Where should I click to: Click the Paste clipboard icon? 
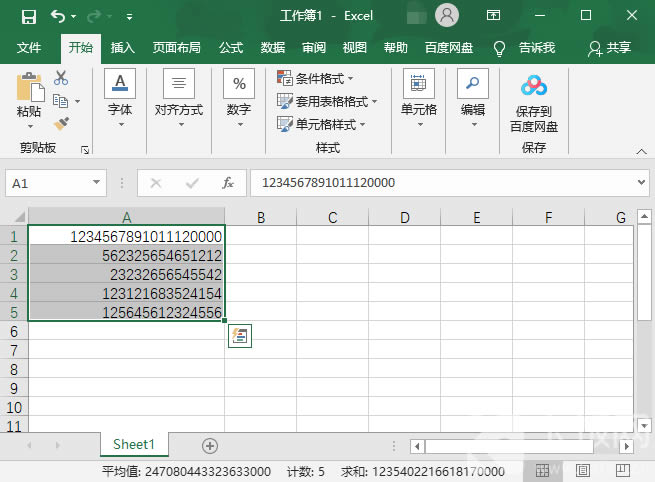coord(29,90)
